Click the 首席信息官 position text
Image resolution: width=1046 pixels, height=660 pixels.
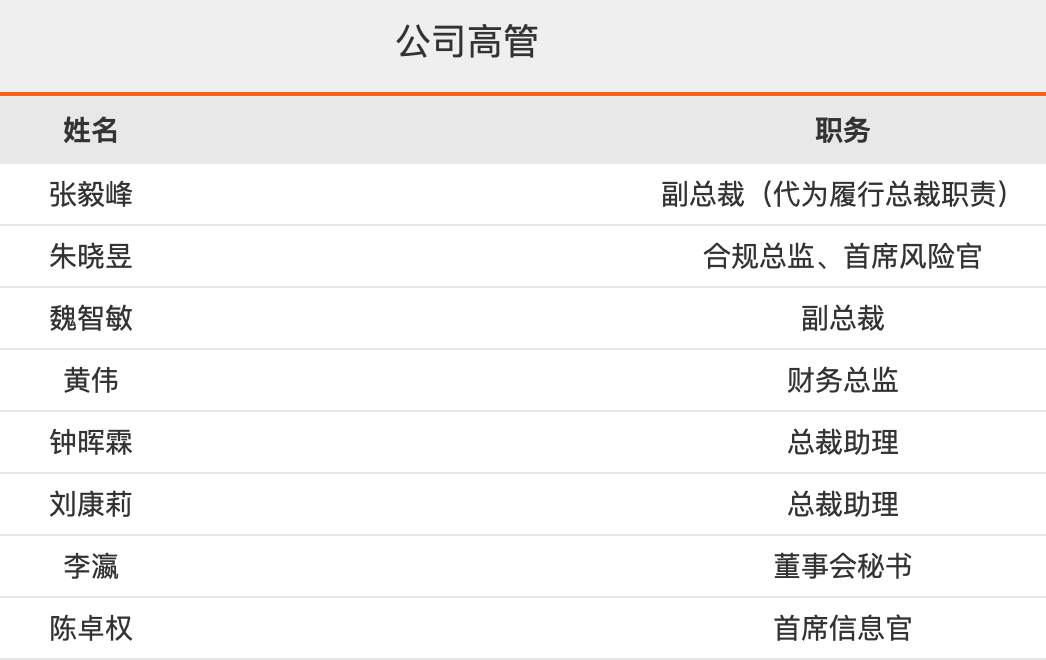[842, 629]
